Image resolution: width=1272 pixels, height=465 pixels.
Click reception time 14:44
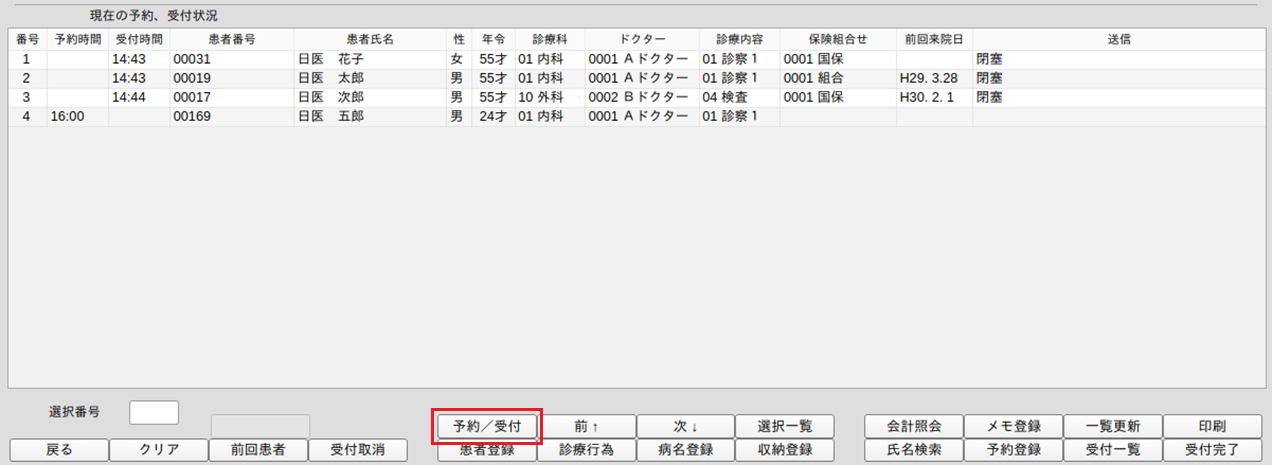tap(128, 97)
